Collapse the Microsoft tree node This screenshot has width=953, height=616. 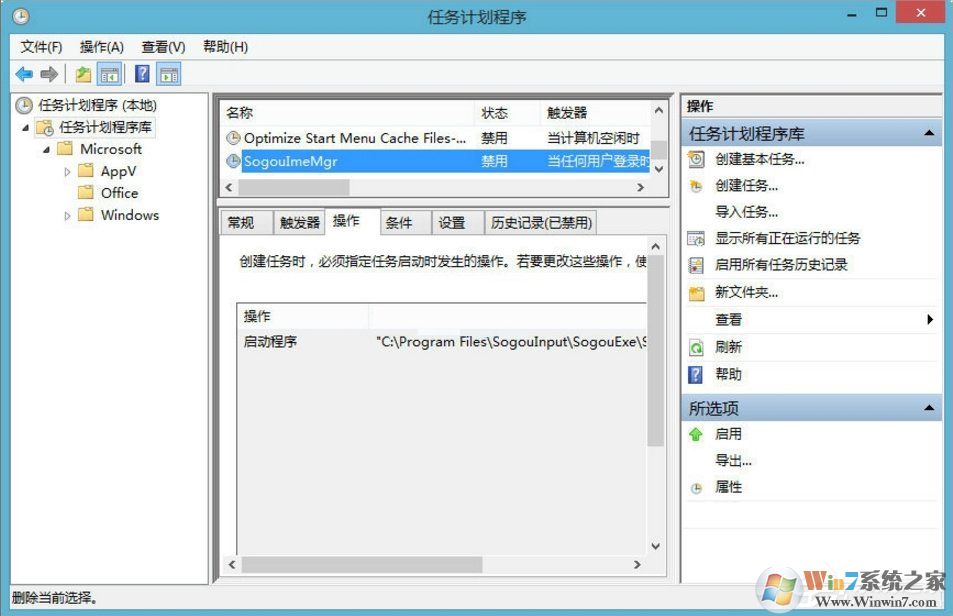45,149
